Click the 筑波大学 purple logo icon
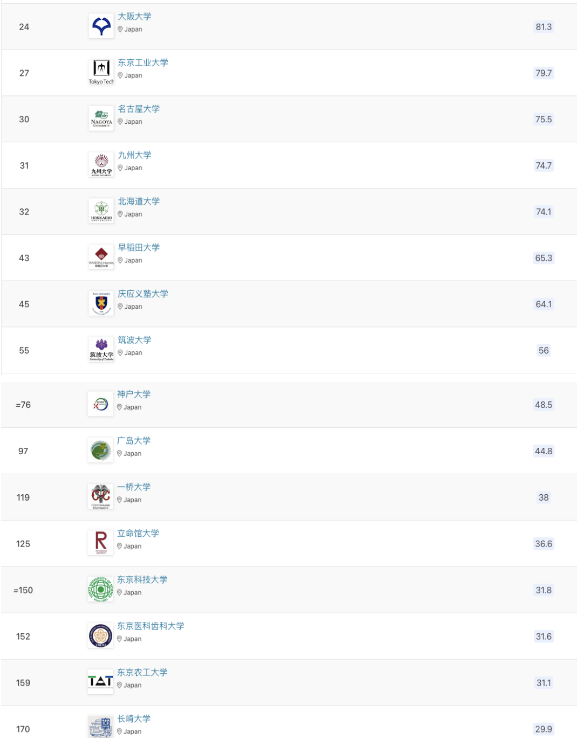Viewport: 577px width, 738px height. point(101,349)
